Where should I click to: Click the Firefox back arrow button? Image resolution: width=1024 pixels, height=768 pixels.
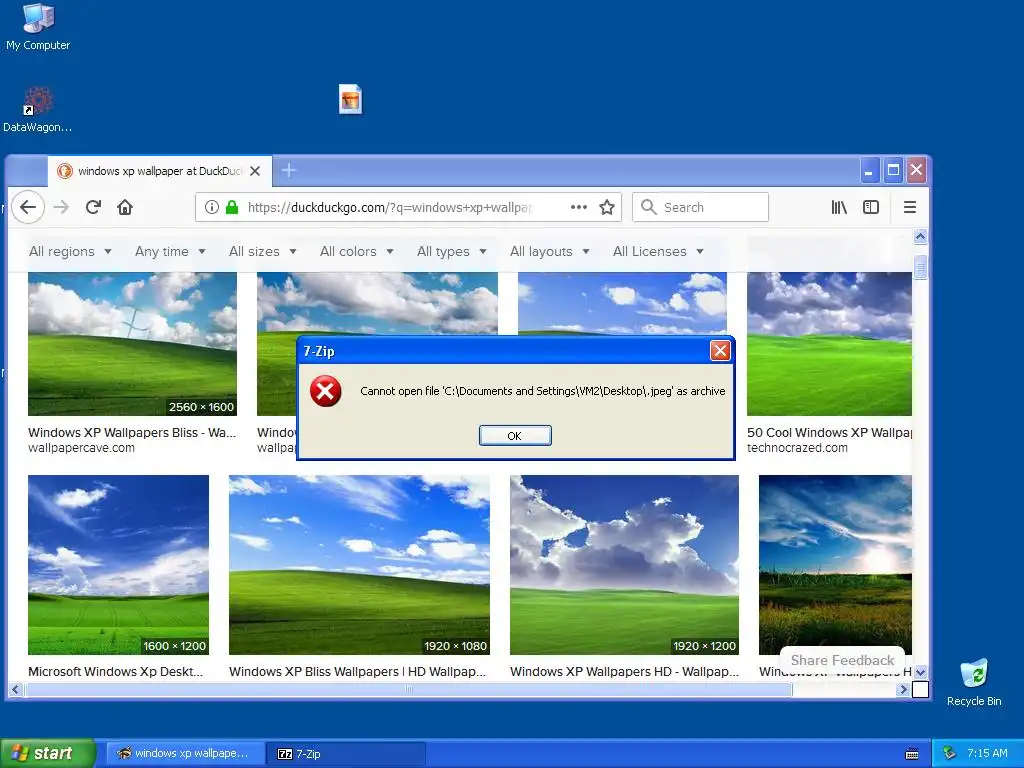pyautogui.click(x=27, y=207)
